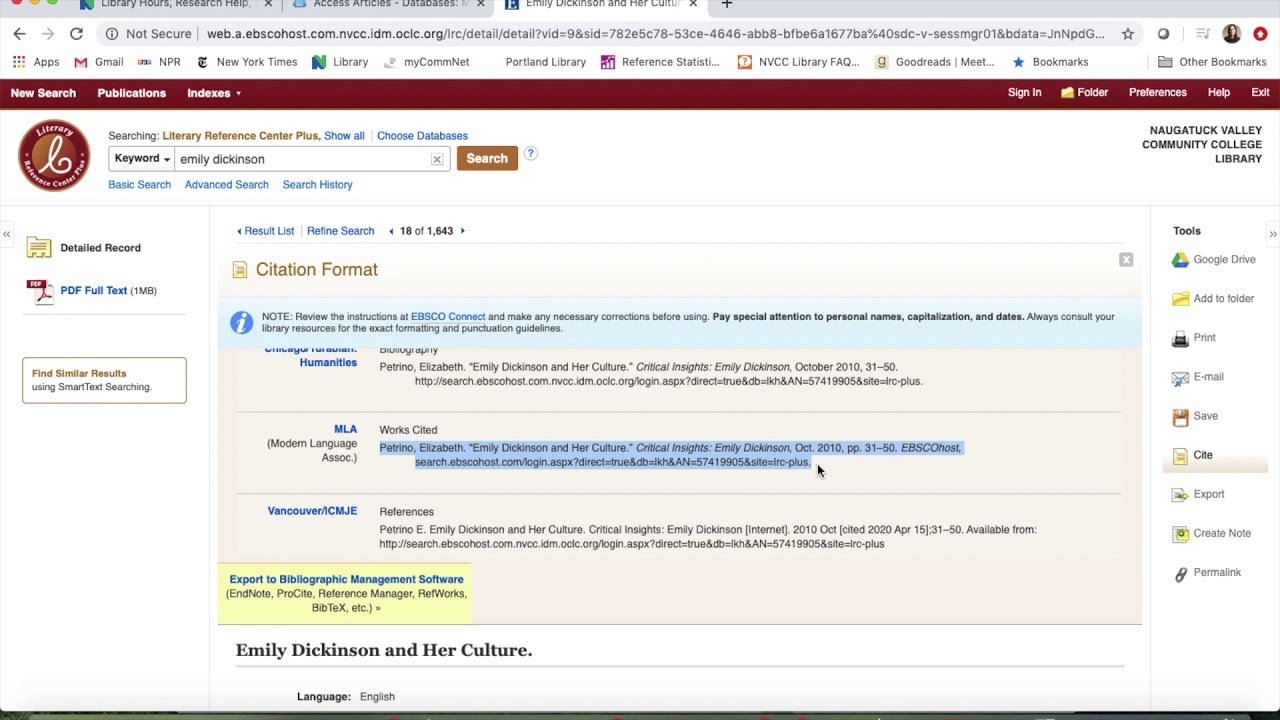Click the Create Note icon
This screenshot has height=720, width=1280.
coord(1180,533)
